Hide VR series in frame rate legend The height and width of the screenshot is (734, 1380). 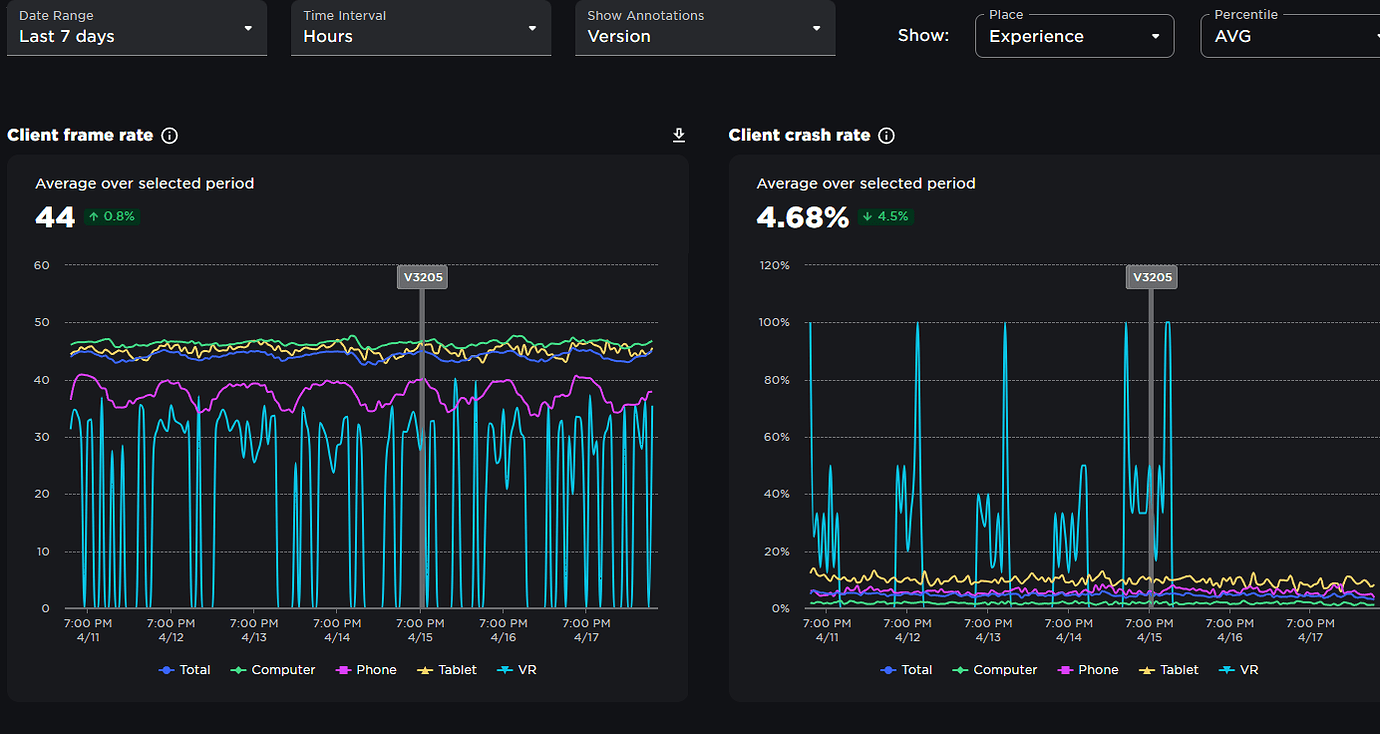point(517,670)
